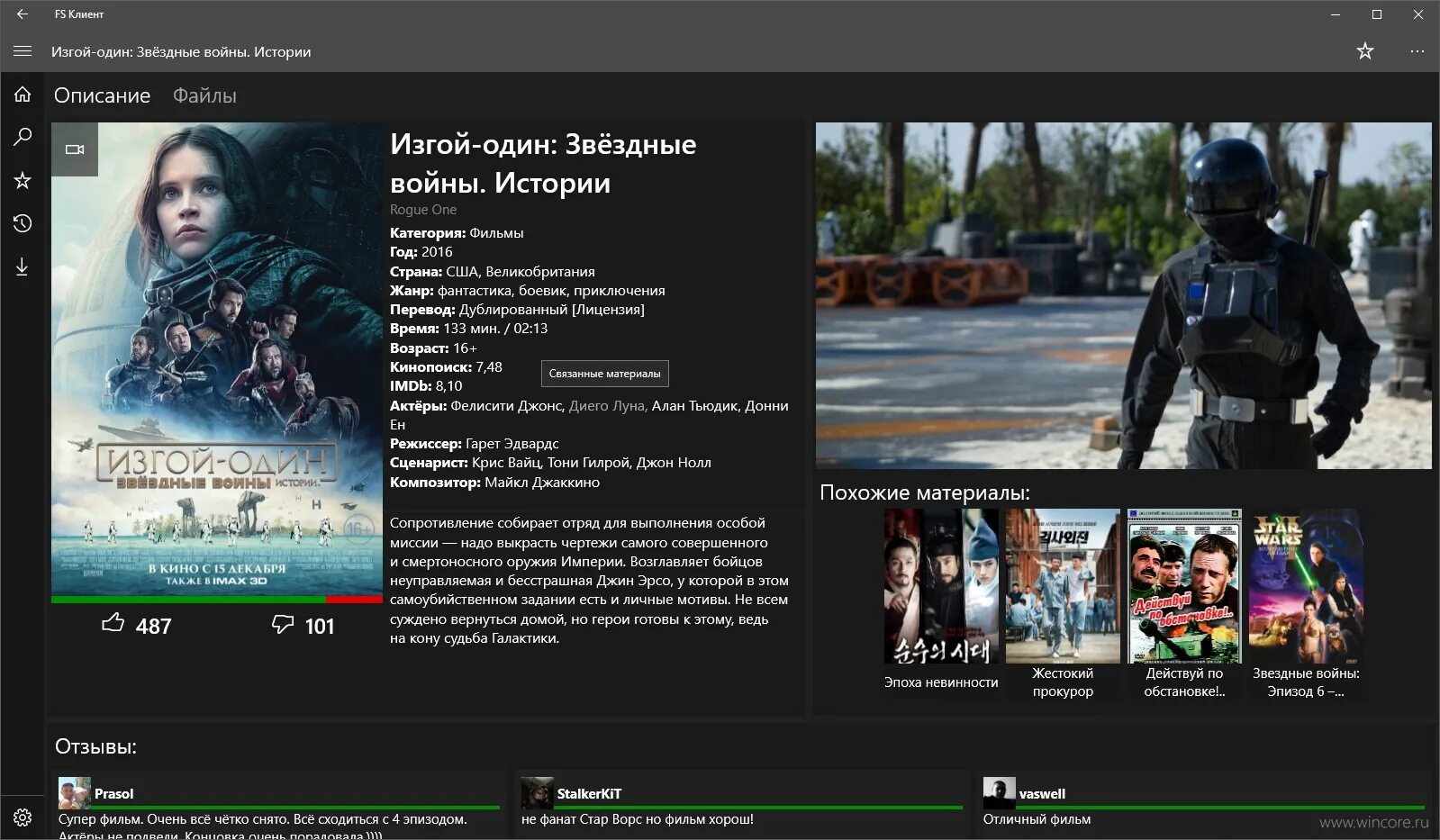Open director link Гарет Эдвардс
The image size is (1440, 840).
pyautogui.click(x=512, y=444)
